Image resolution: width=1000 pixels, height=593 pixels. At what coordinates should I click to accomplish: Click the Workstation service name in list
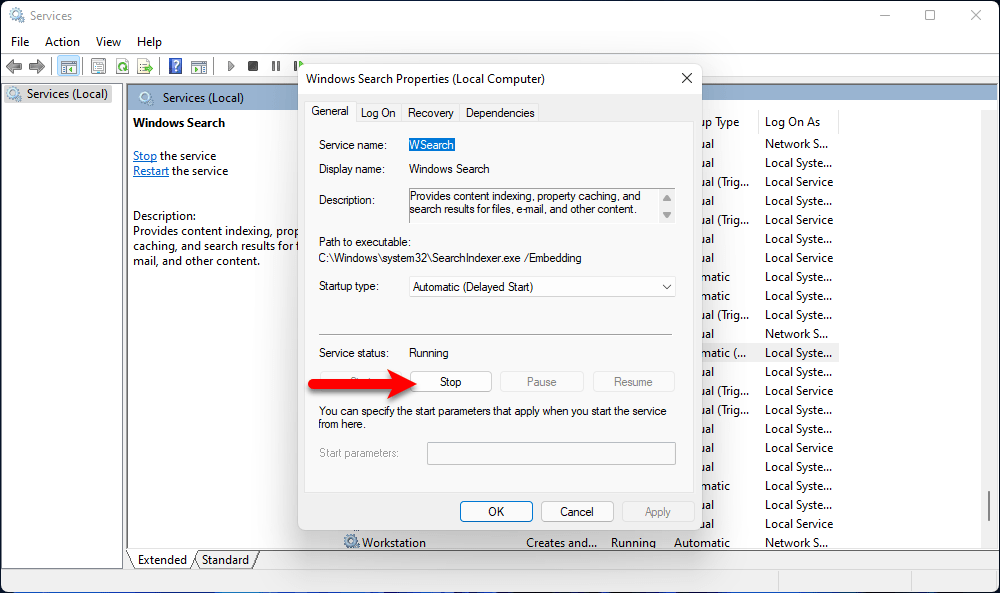coord(393,543)
